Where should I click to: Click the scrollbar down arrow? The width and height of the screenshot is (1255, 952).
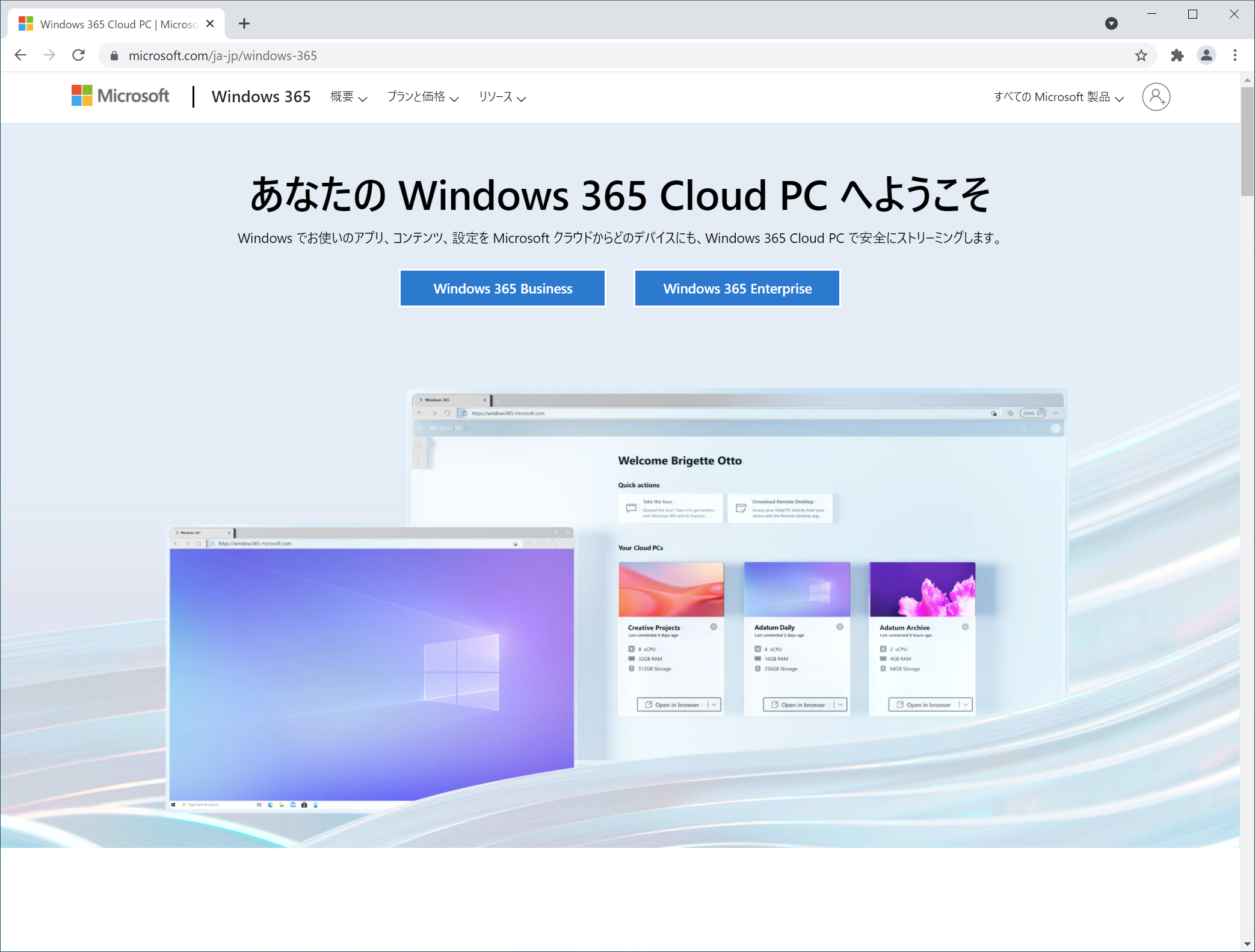tap(1247, 944)
